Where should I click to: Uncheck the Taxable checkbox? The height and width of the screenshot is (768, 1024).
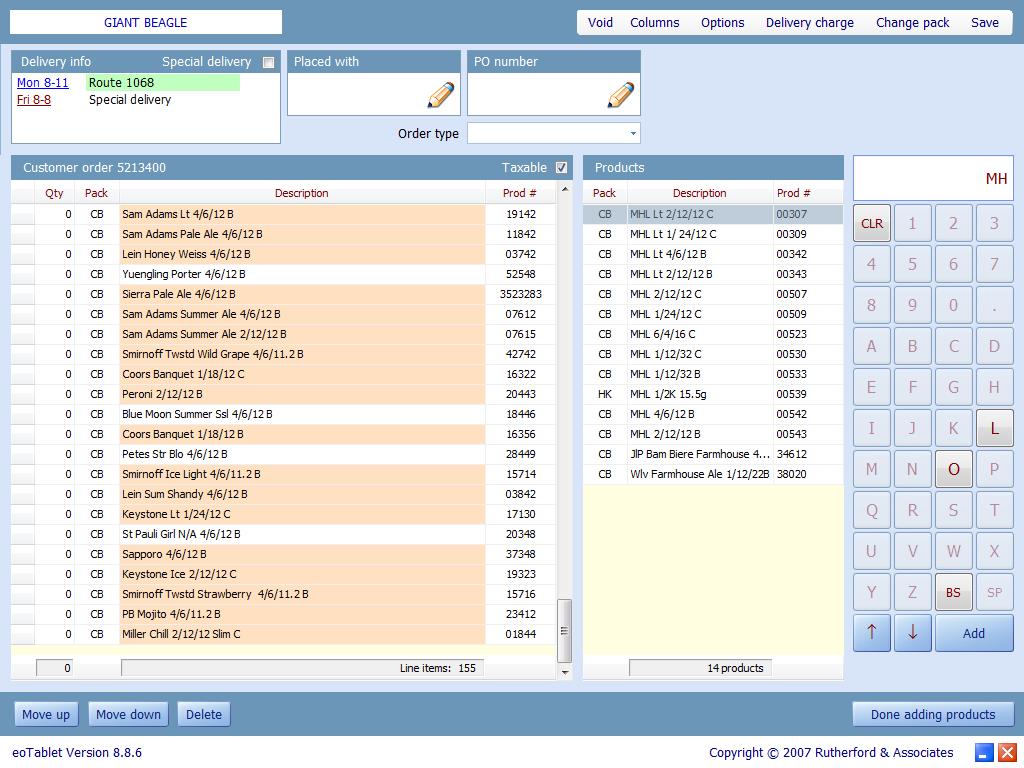coord(561,168)
